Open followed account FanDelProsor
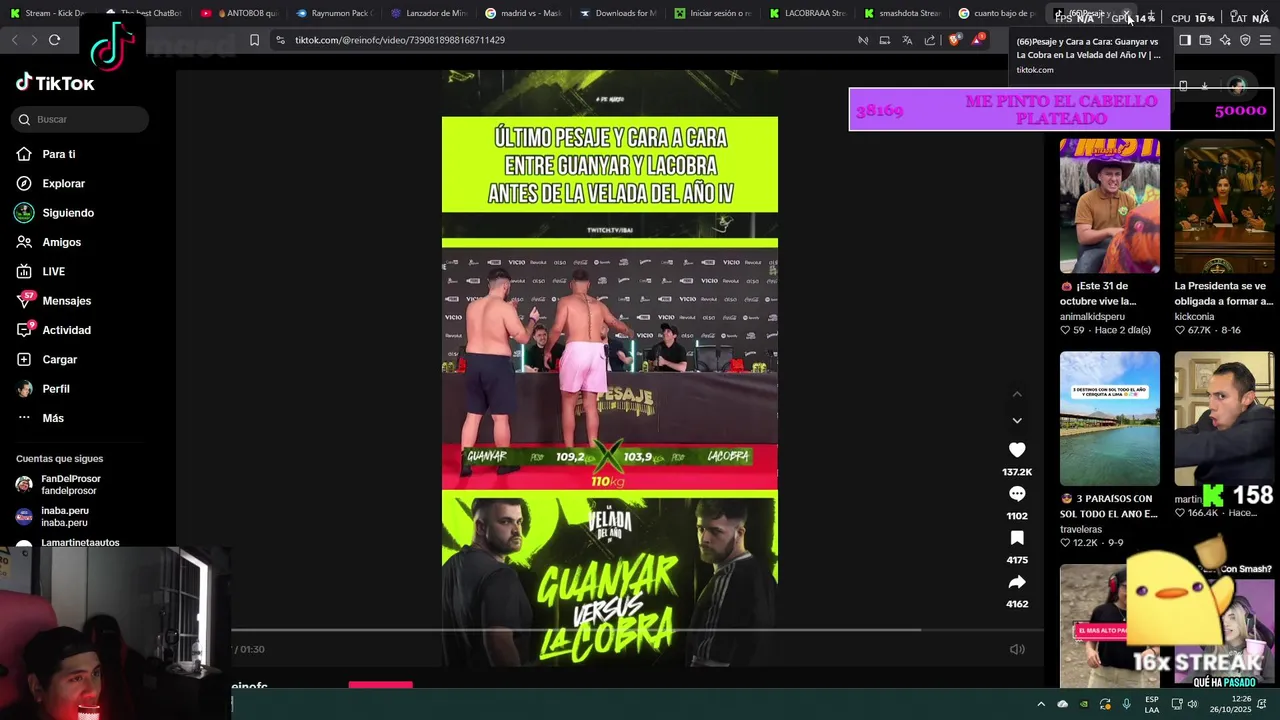The height and width of the screenshot is (720, 1280). pos(70,484)
